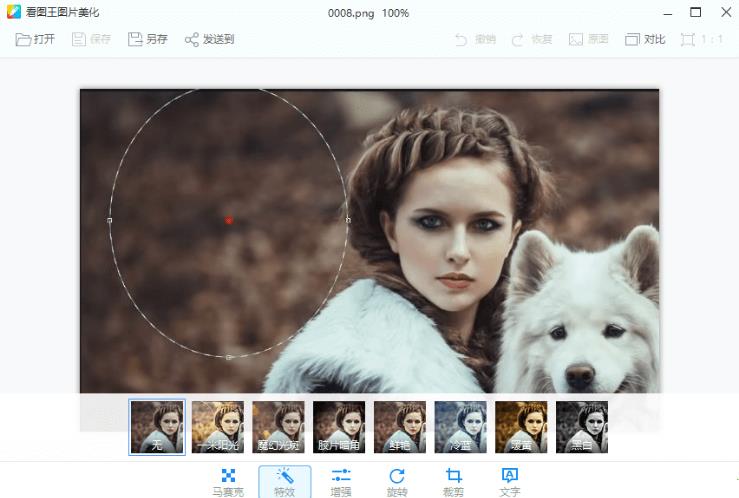Screen dimensions: 739x498
Task: Redo edit with 恢复 button
Action: click(532, 39)
